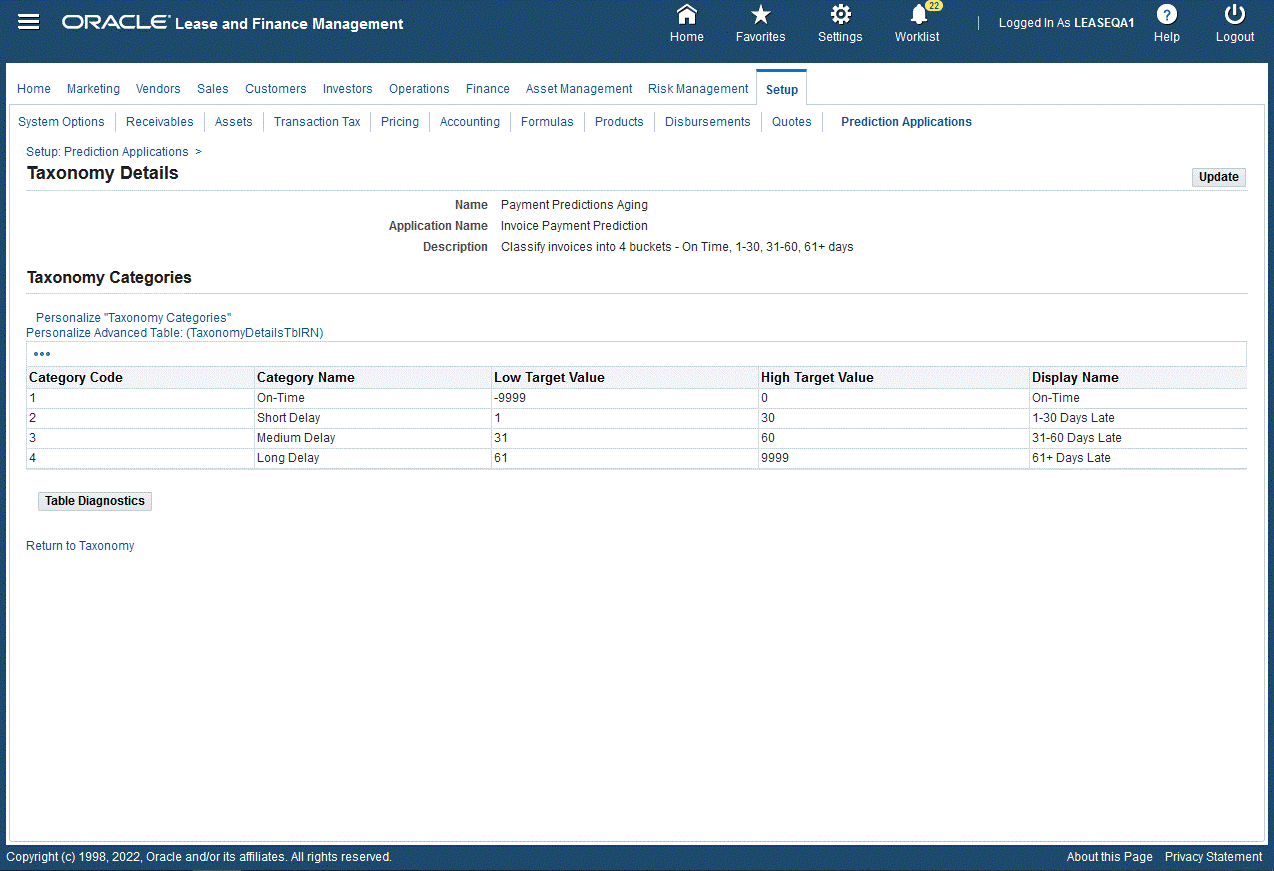Select the Operations tab
The width and height of the screenshot is (1274, 871).
click(x=419, y=89)
